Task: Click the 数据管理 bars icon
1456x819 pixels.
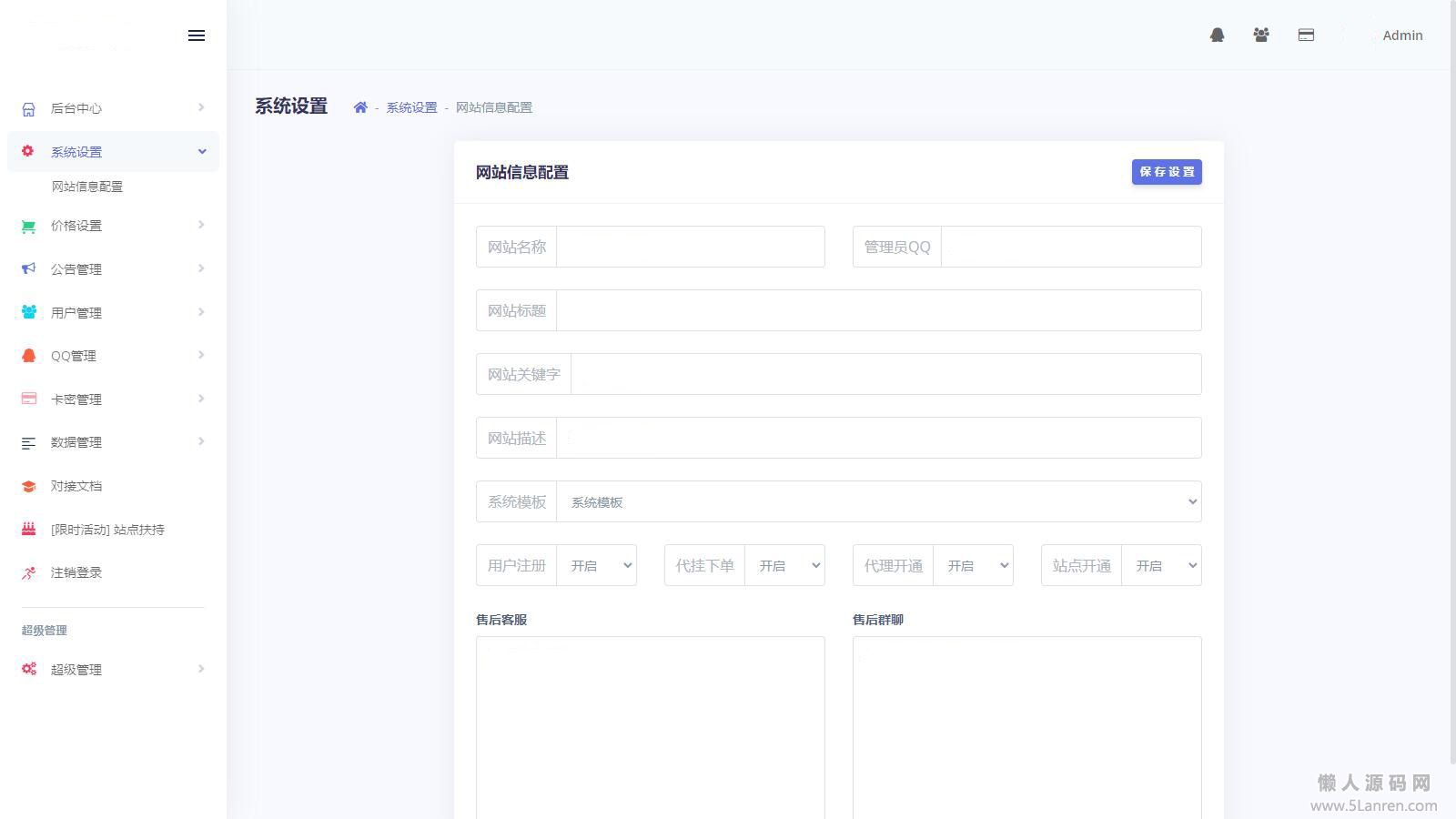Action: [x=28, y=443]
